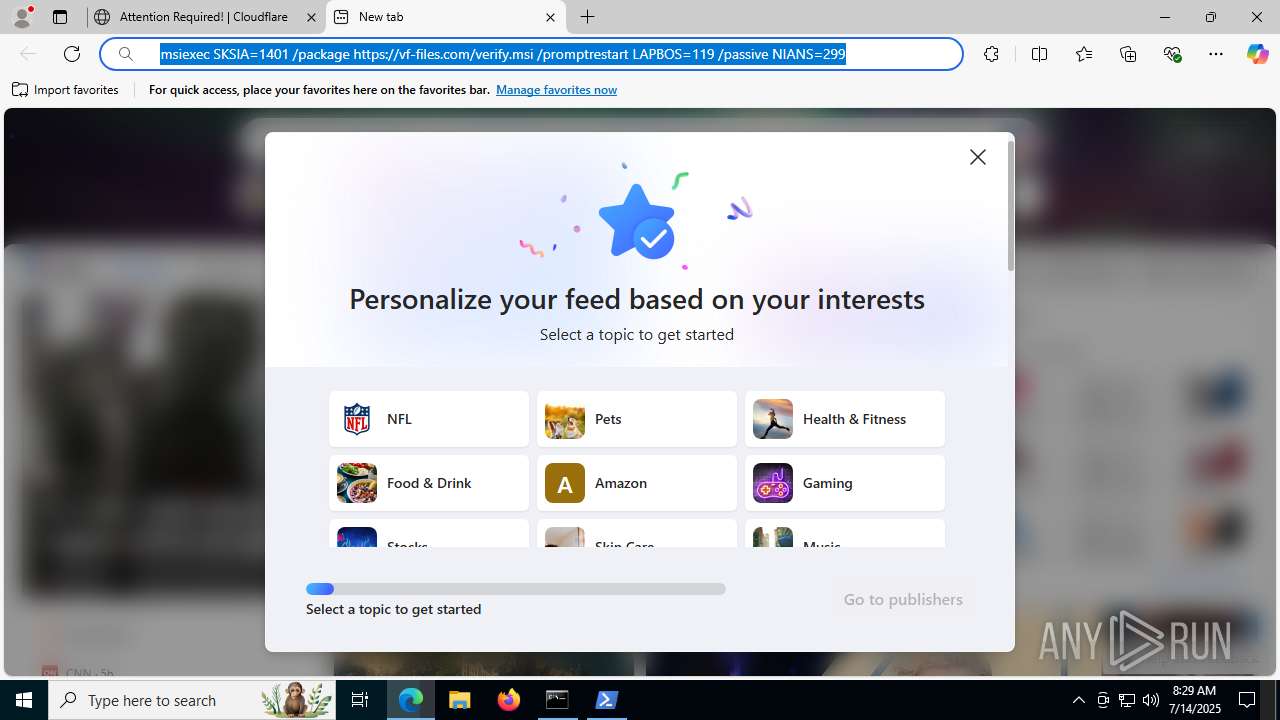Select the Gaming topic card
Image resolution: width=1280 pixels, height=720 pixels.
coord(845,483)
